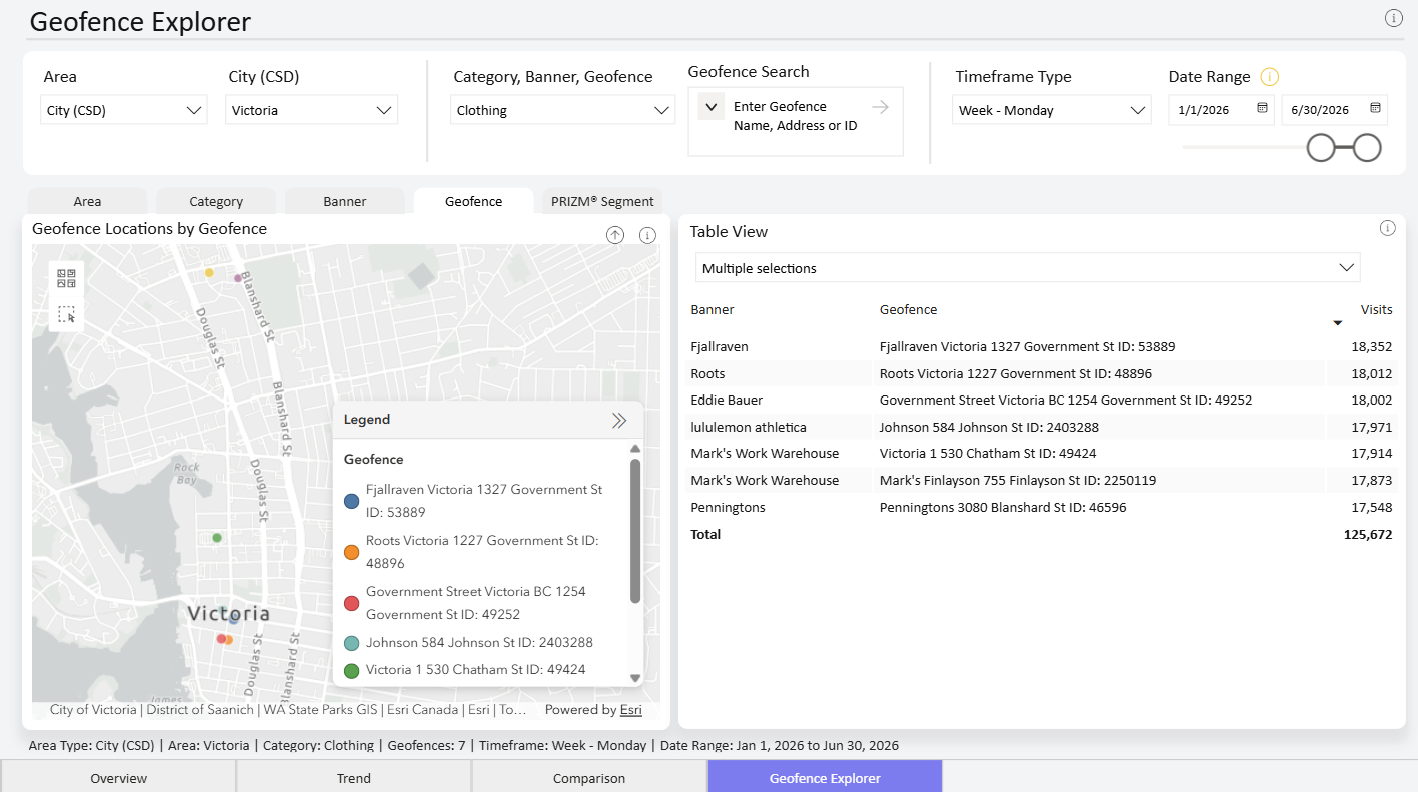Open the Multiple selections dropdown in Table View
This screenshot has width=1418, height=792.
click(x=1027, y=268)
